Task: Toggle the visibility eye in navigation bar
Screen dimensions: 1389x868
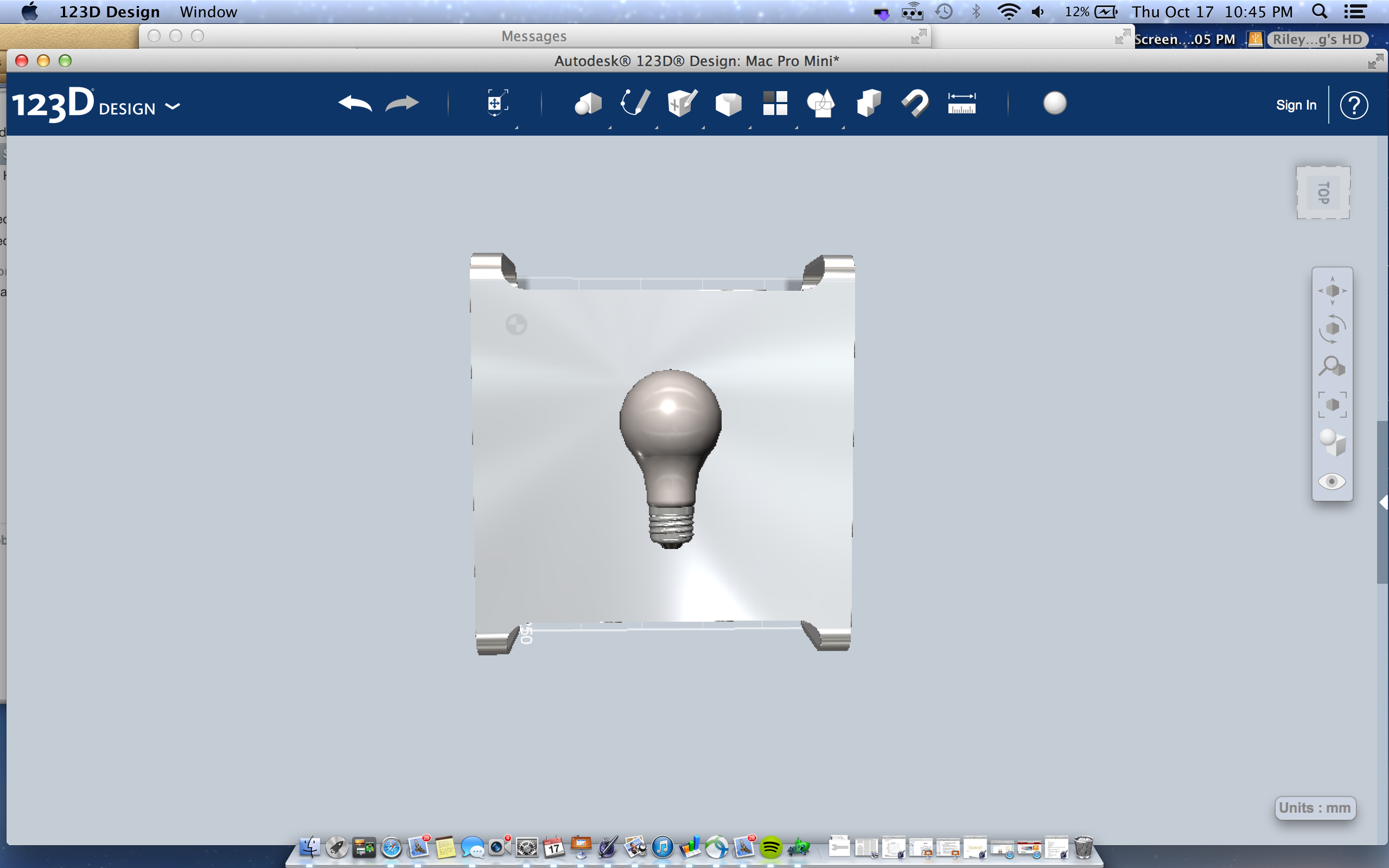Action: click(x=1333, y=482)
